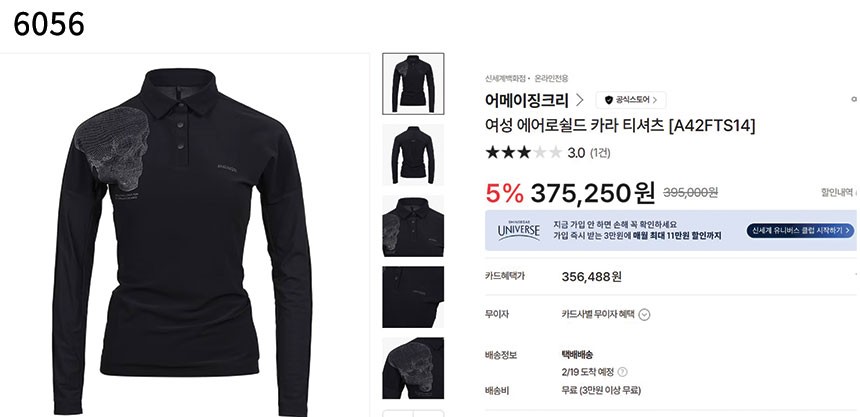Click the 신세계 유니버스 클럽 시작하기 button

800,230
